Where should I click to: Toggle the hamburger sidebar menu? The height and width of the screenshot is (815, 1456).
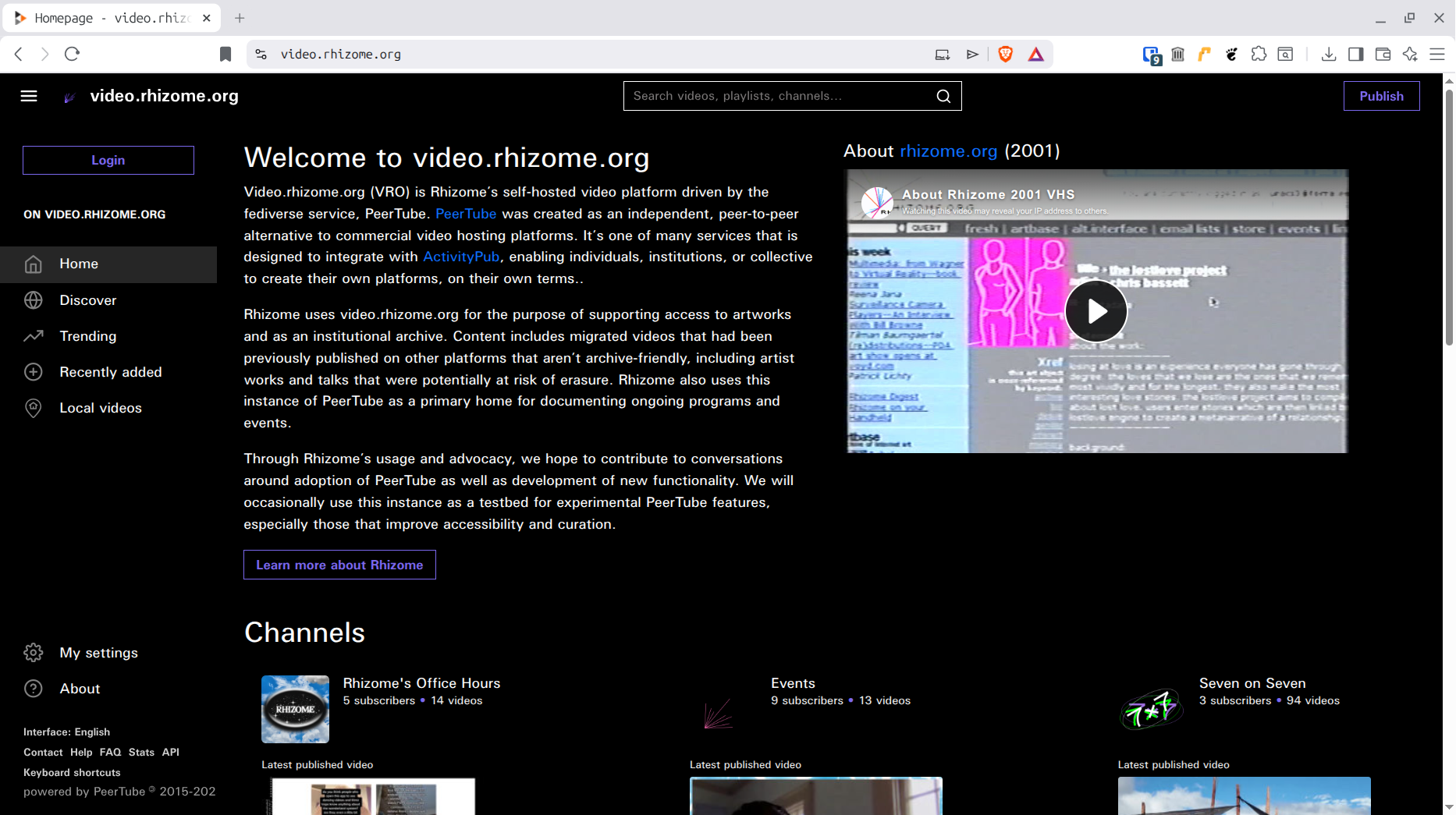(29, 96)
